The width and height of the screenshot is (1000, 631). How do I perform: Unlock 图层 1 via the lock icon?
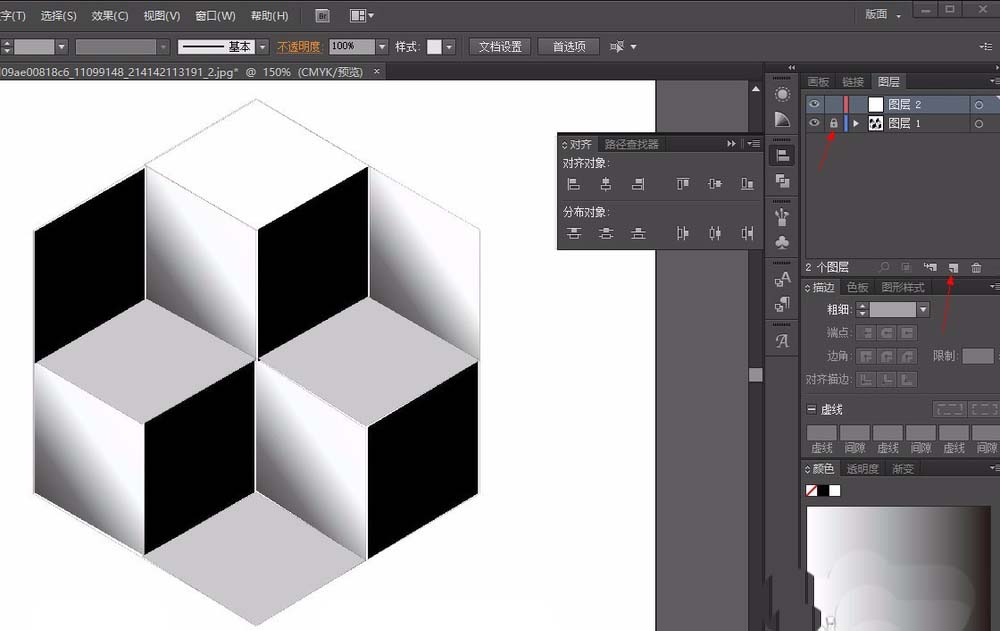(x=833, y=123)
